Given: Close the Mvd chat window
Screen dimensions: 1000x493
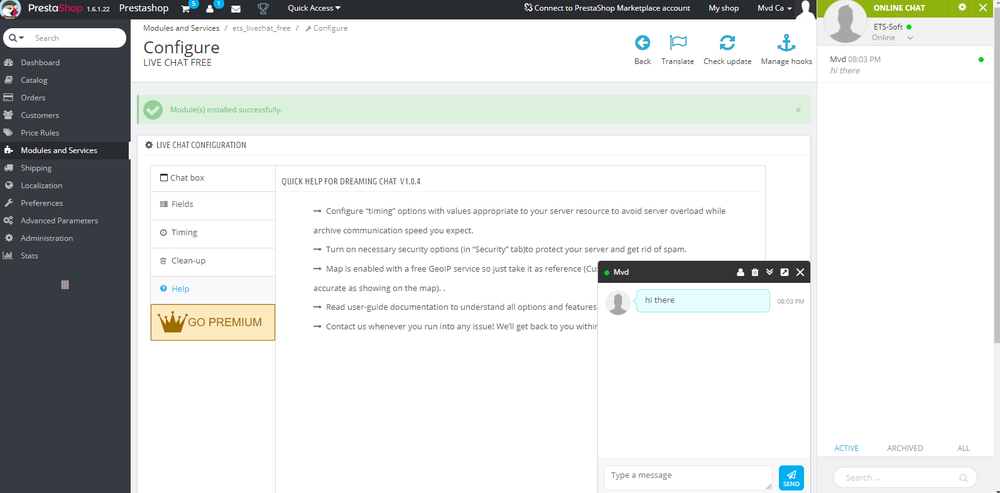Looking at the screenshot, I should 800,272.
